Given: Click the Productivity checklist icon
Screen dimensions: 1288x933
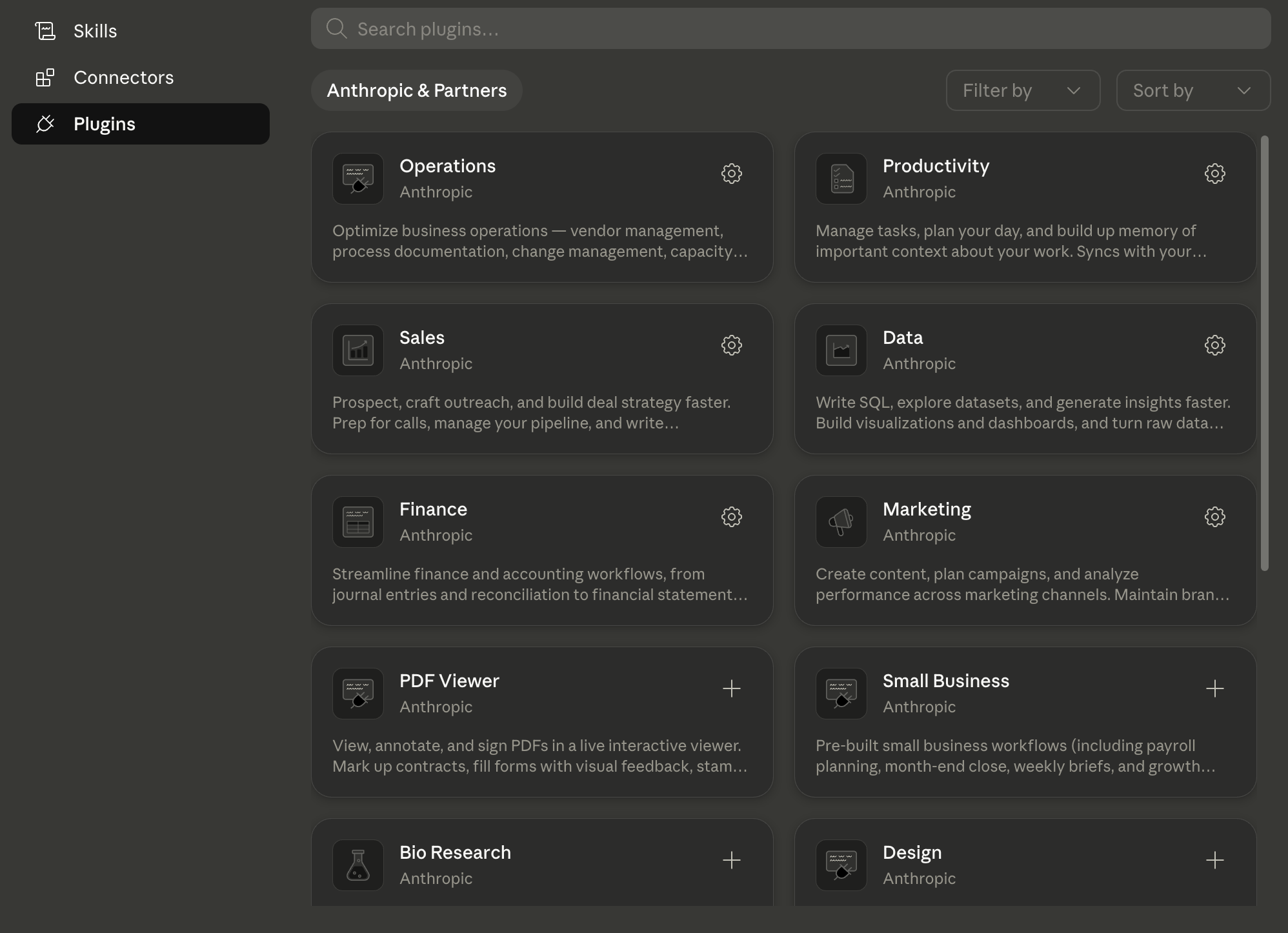Looking at the screenshot, I should [841, 179].
